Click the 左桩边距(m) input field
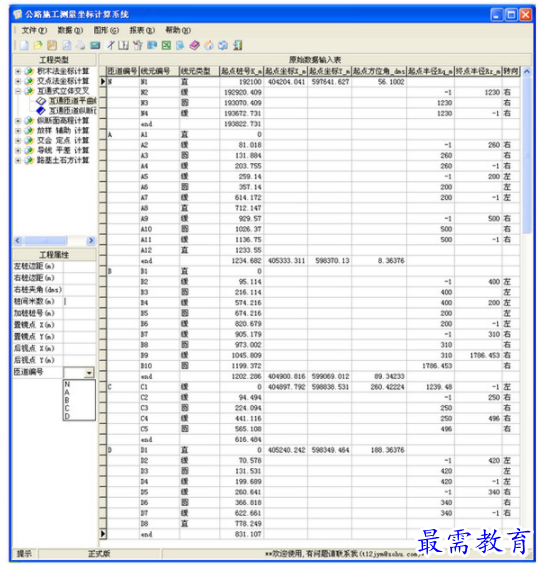This screenshot has width=539, height=573. pos(79,266)
